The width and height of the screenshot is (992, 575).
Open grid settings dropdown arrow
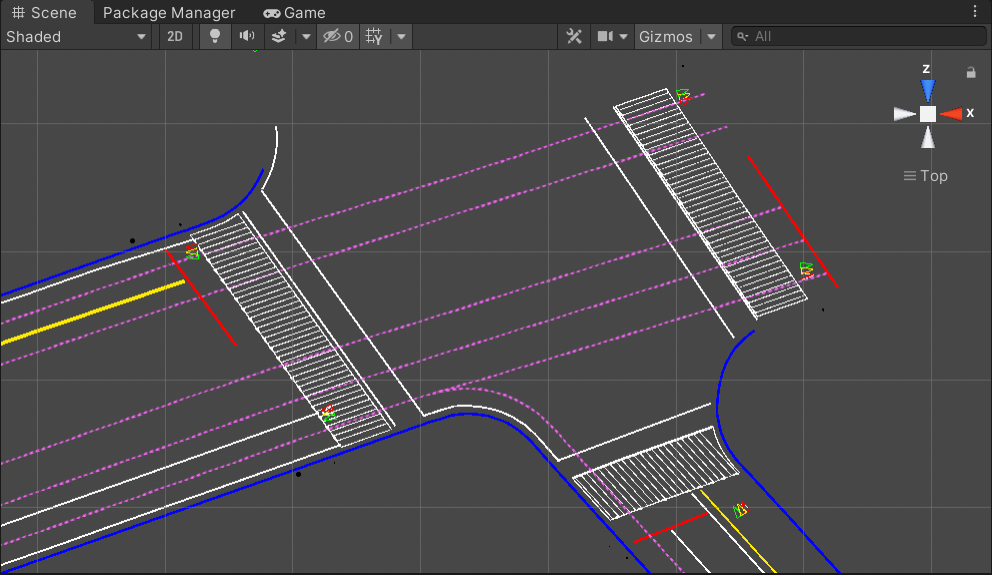tap(401, 37)
